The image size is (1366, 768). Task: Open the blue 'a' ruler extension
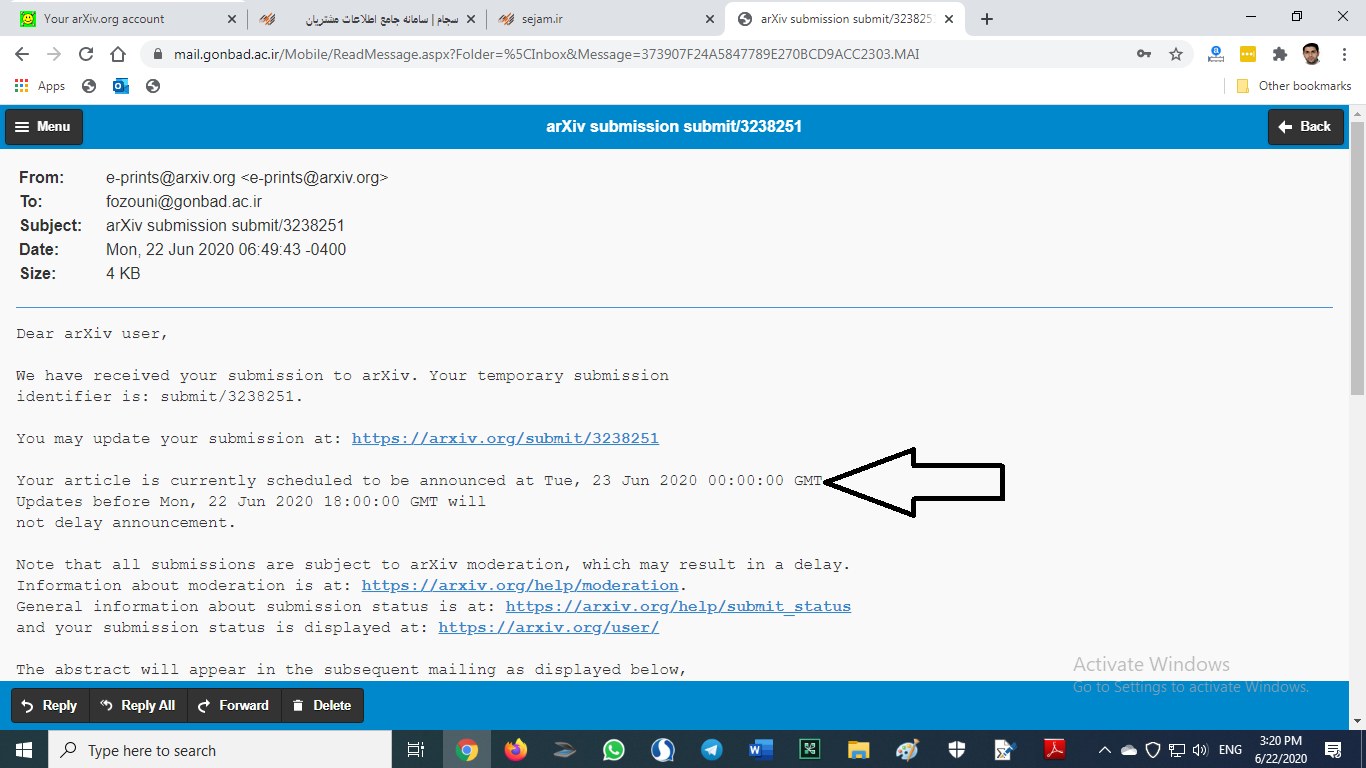pos(1216,54)
